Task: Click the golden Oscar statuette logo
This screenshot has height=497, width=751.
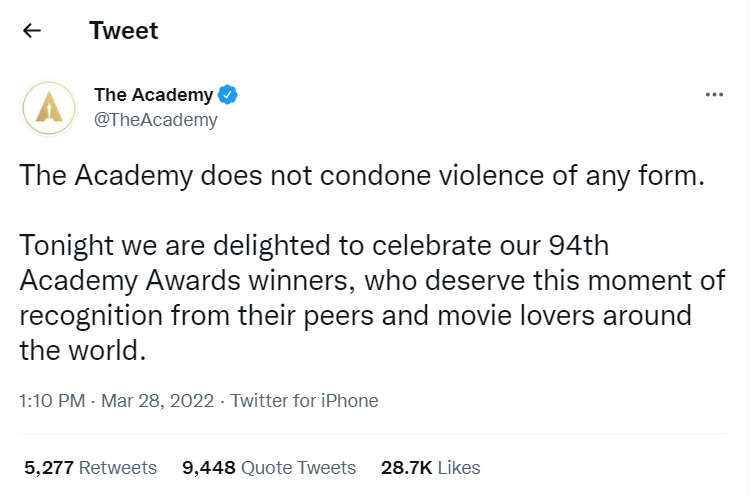Action: point(49,106)
